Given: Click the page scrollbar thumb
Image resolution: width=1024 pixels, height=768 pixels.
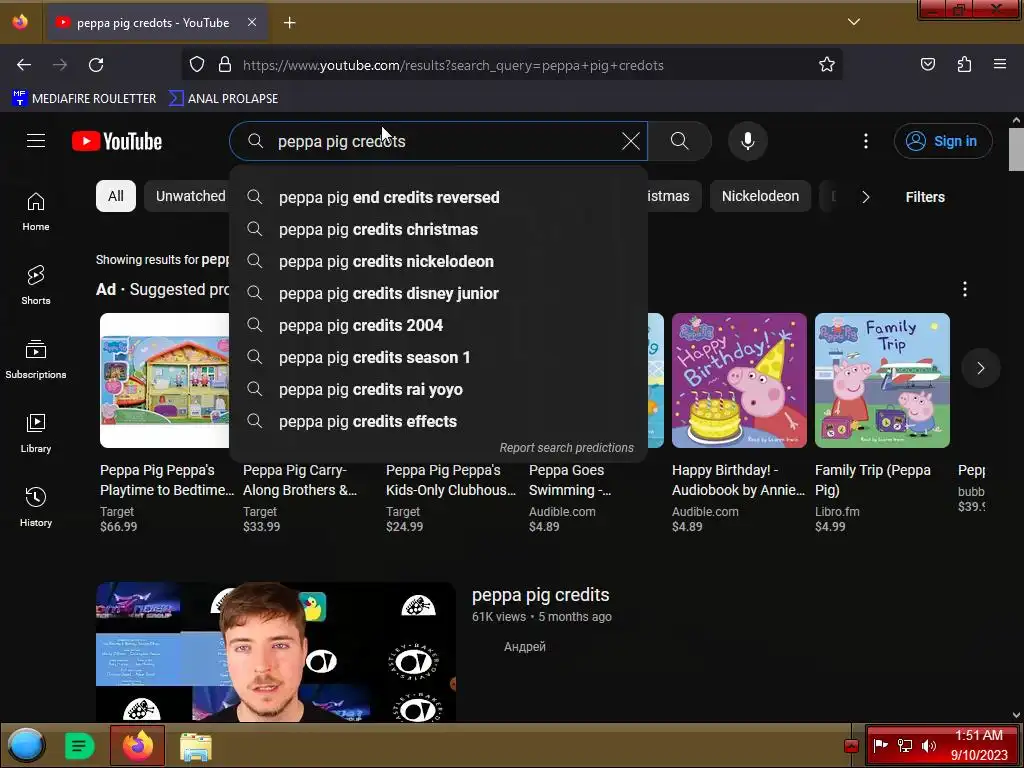Looking at the screenshot, I should tap(1016, 150).
